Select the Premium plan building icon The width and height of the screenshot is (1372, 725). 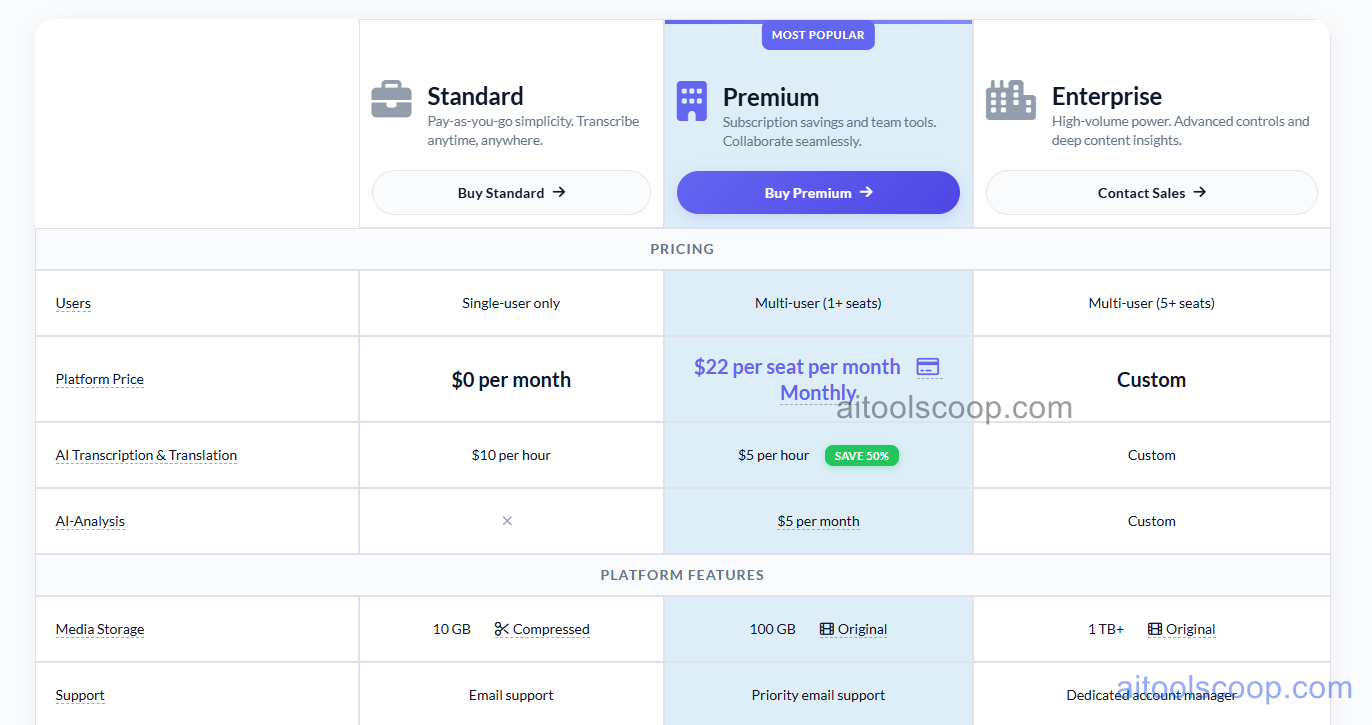[691, 100]
